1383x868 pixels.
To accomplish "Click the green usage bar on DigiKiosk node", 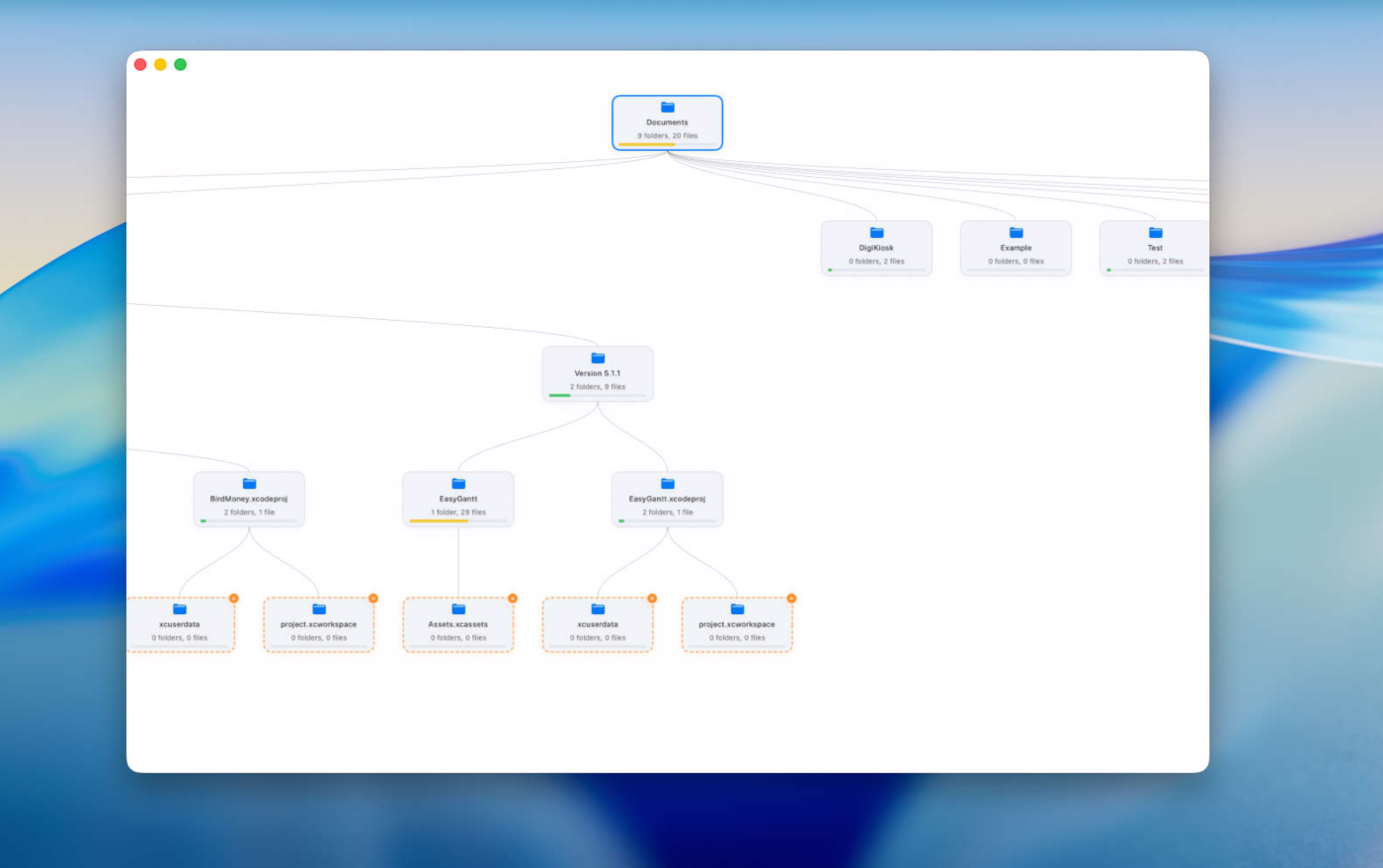I will tap(831, 270).
